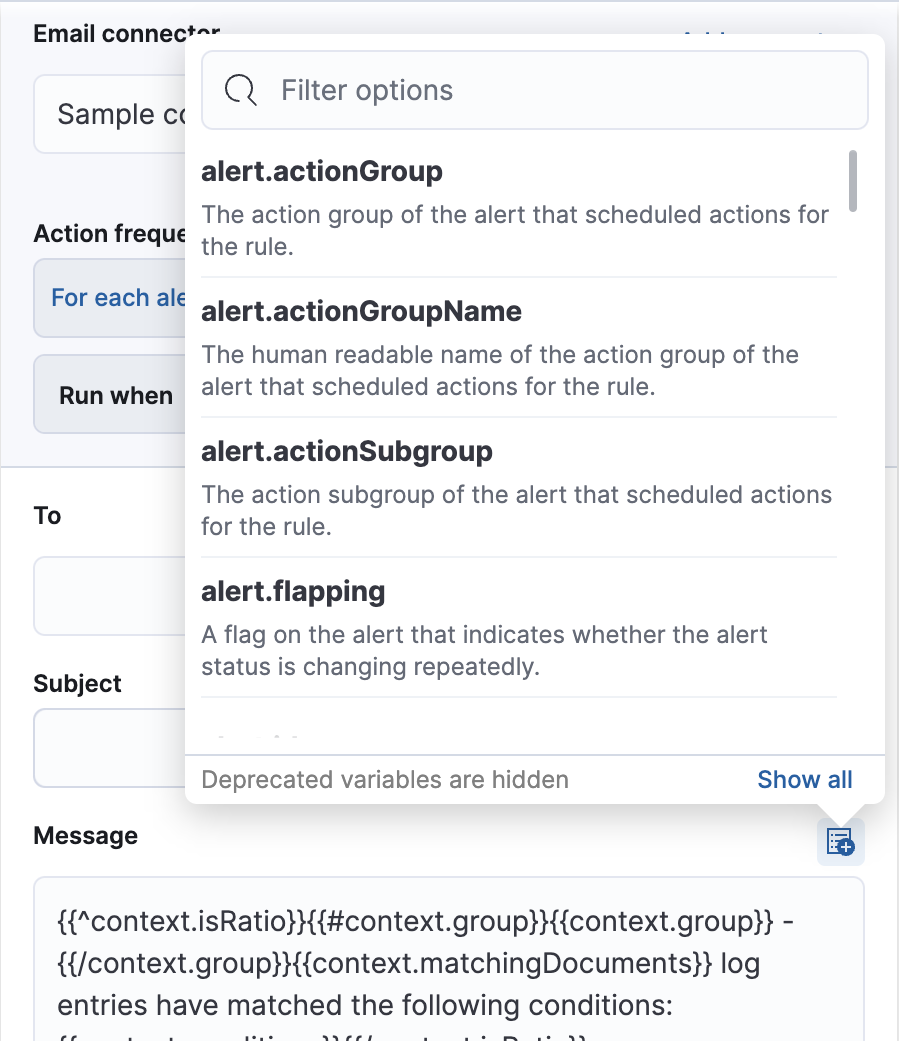Open the Sample connector selector
899x1041 pixels.
click(110, 113)
